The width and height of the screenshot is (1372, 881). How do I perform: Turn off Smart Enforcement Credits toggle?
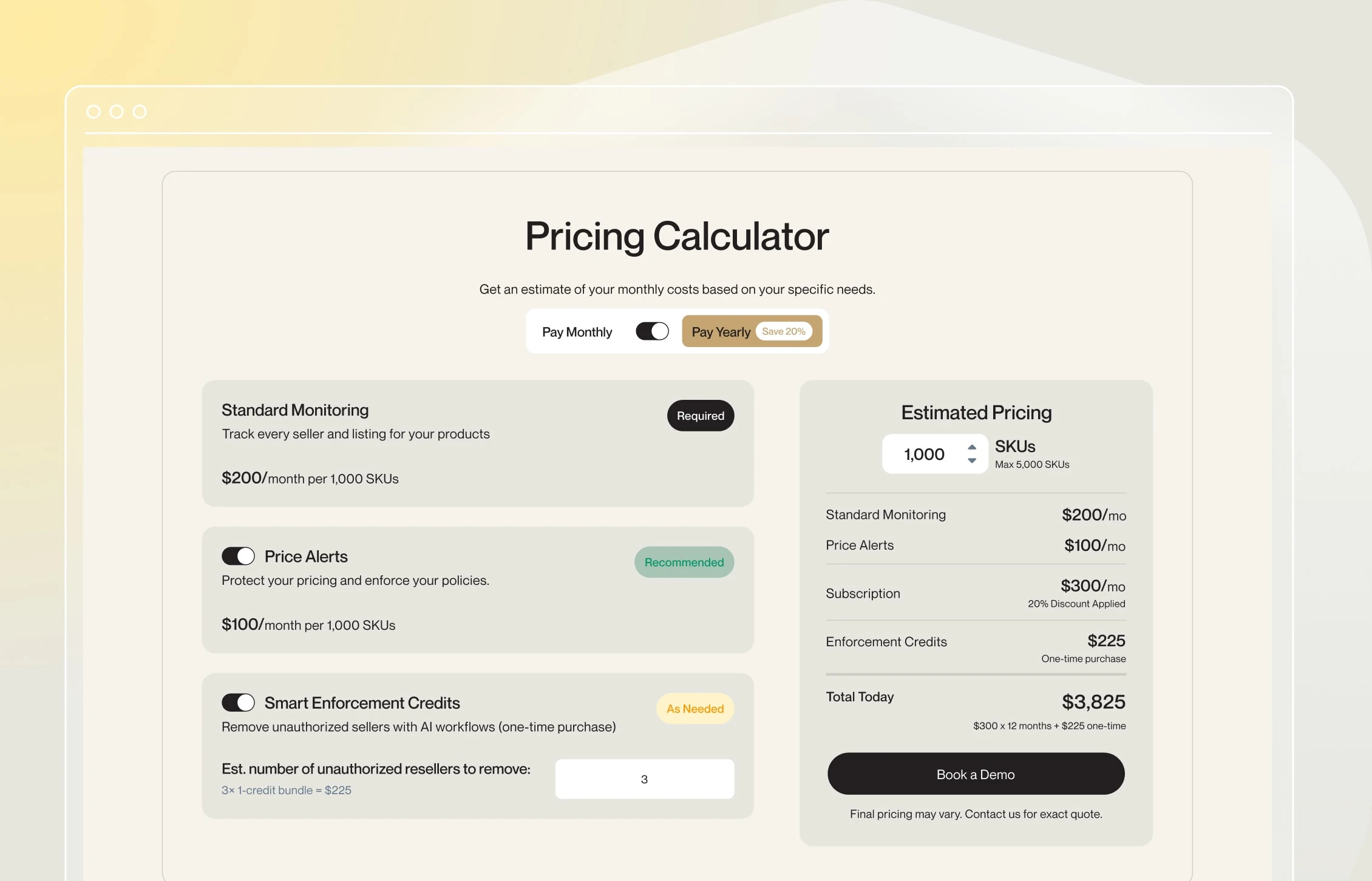point(238,703)
